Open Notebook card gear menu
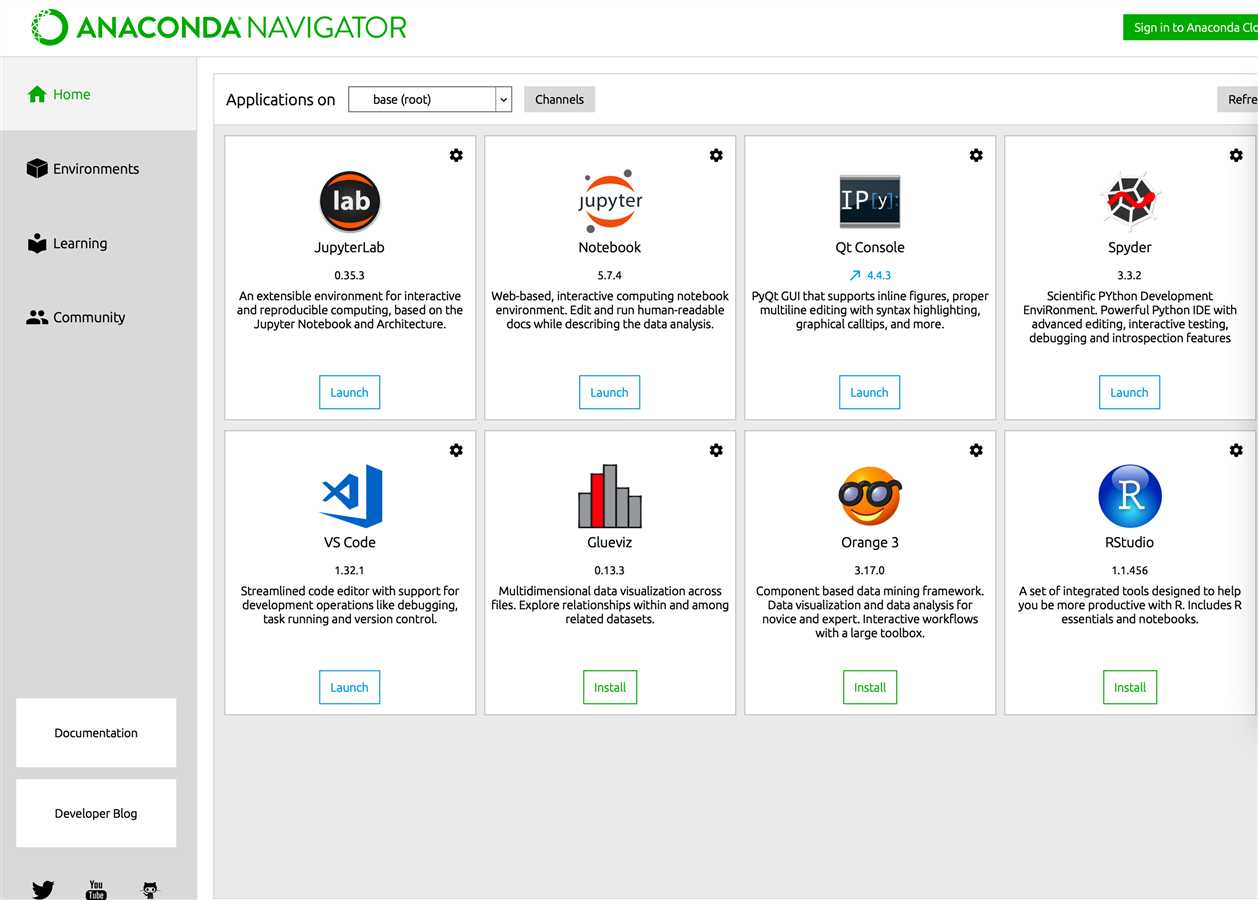 click(x=716, y=155)
